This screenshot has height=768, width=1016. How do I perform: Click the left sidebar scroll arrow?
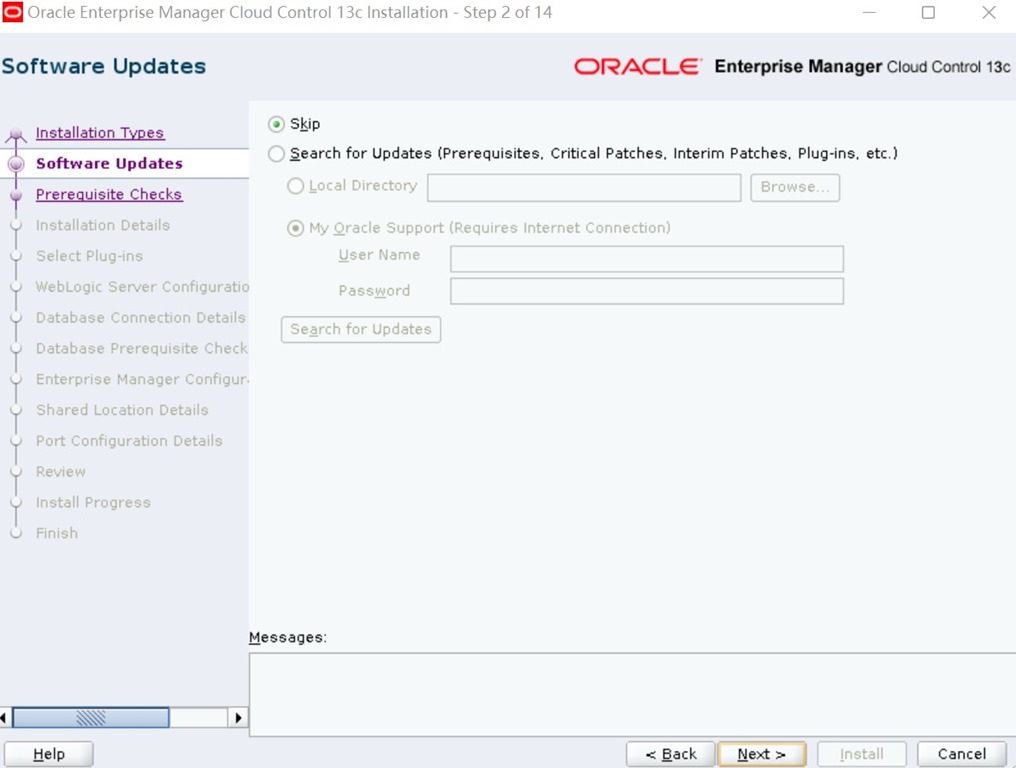[4, 717]
